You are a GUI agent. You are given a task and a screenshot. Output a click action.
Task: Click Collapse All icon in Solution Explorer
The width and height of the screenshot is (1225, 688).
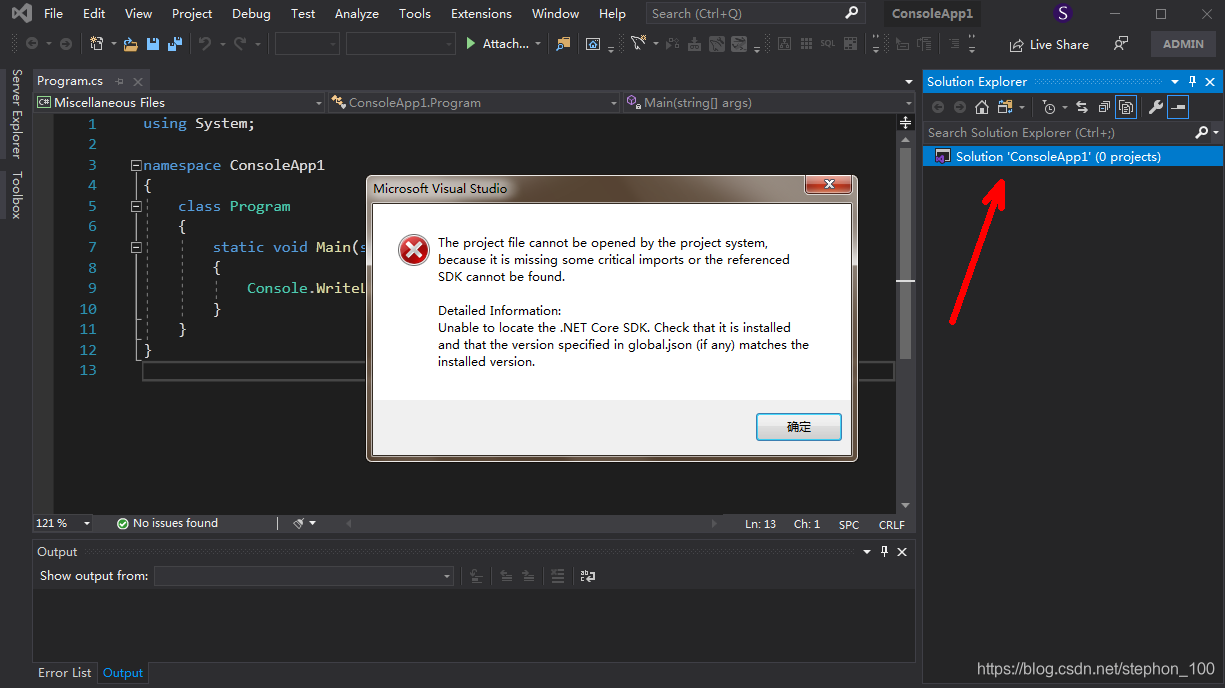(x=1104, y=107)
